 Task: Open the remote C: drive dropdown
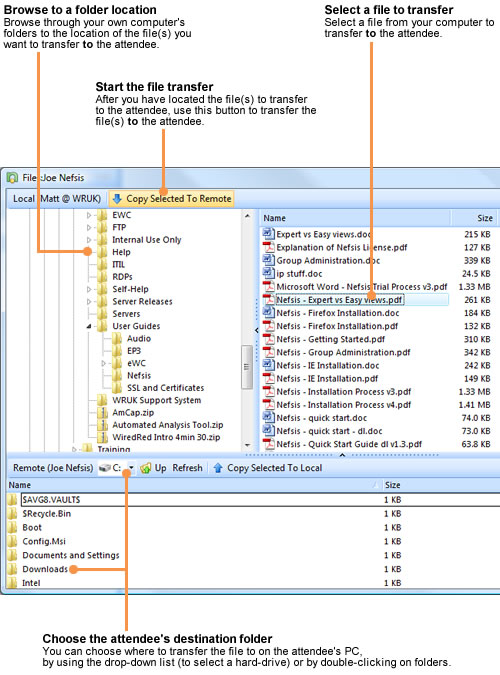131,468
